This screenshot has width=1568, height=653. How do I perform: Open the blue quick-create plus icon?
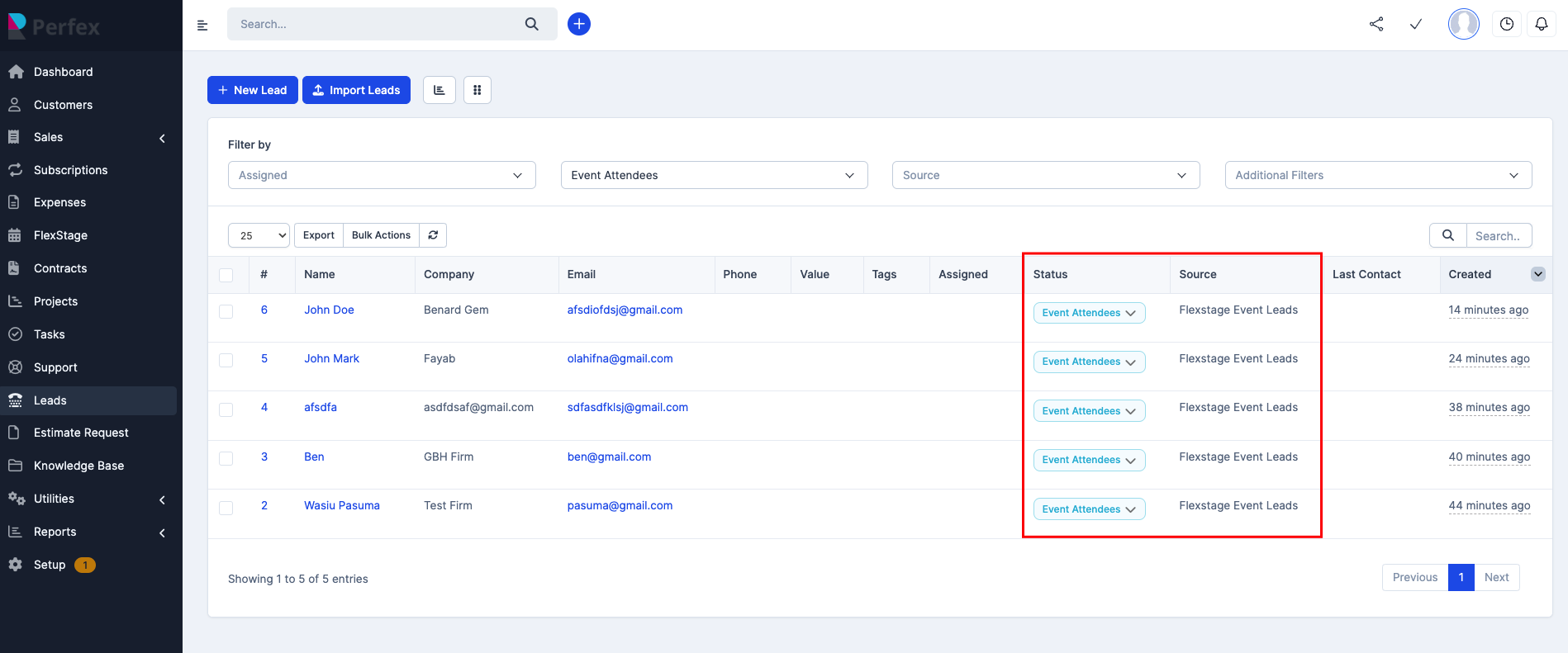coord(579,24)
